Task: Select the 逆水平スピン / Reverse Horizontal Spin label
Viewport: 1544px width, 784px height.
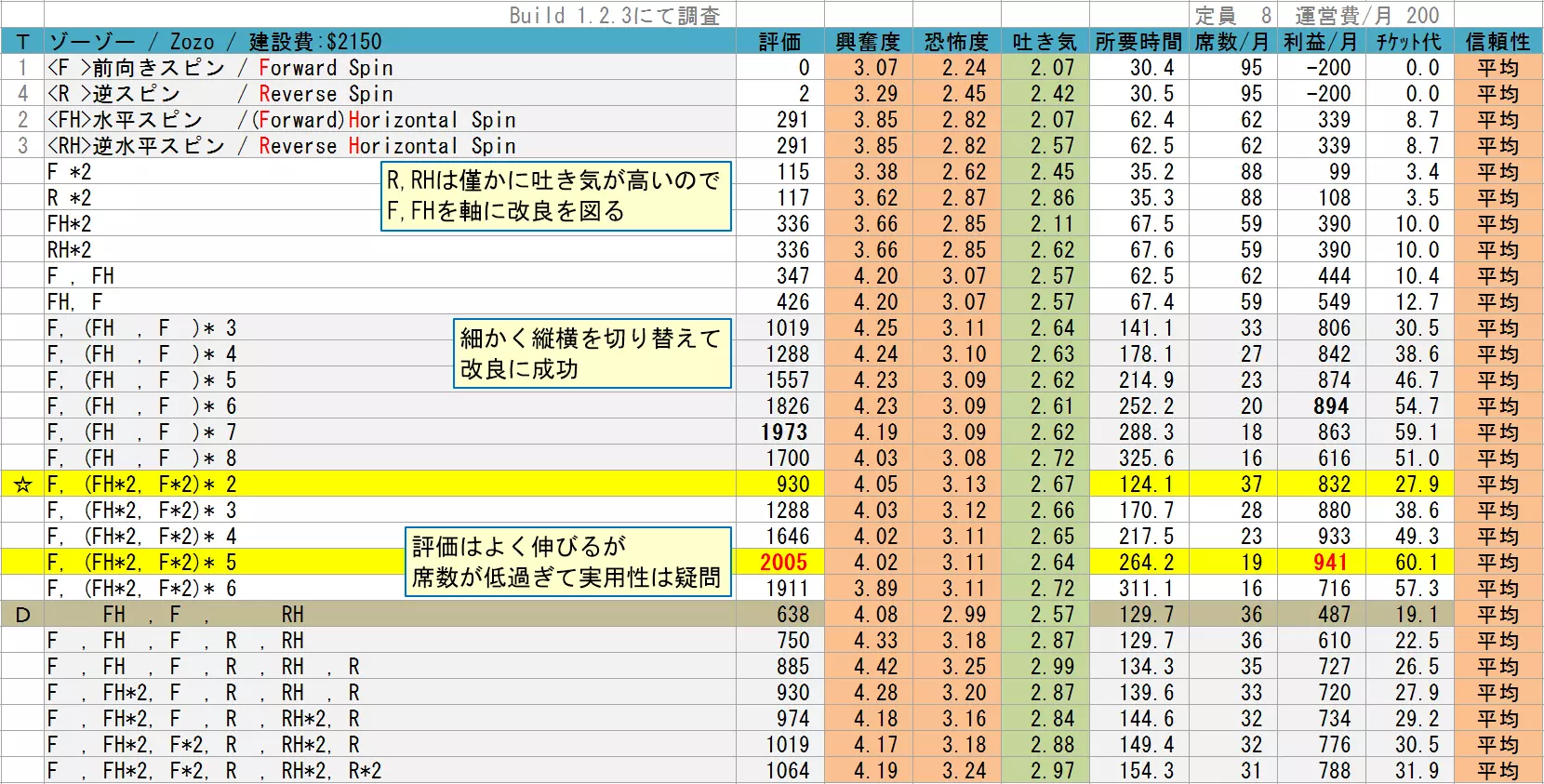Action: point(282,146)
